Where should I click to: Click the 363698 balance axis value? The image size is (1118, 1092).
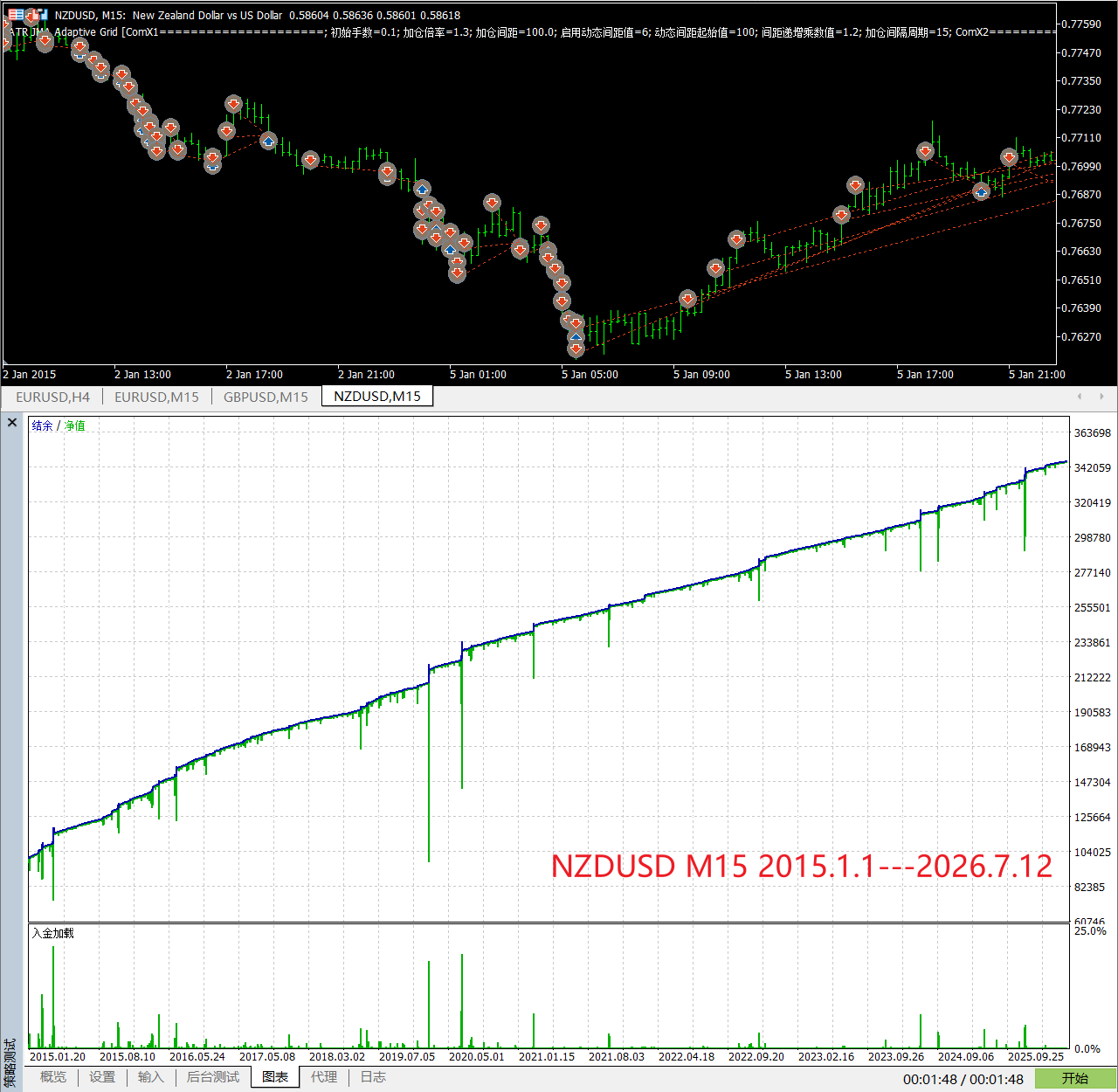pyautogui.click(x=1093, y=433)
